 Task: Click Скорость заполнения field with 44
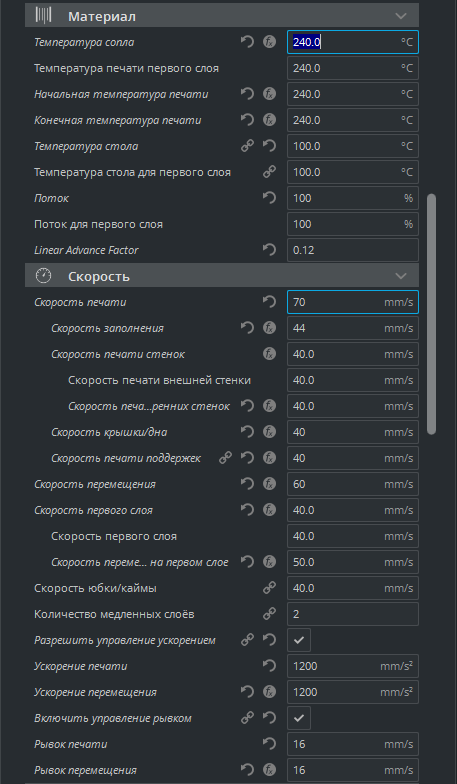pos(353,328)
